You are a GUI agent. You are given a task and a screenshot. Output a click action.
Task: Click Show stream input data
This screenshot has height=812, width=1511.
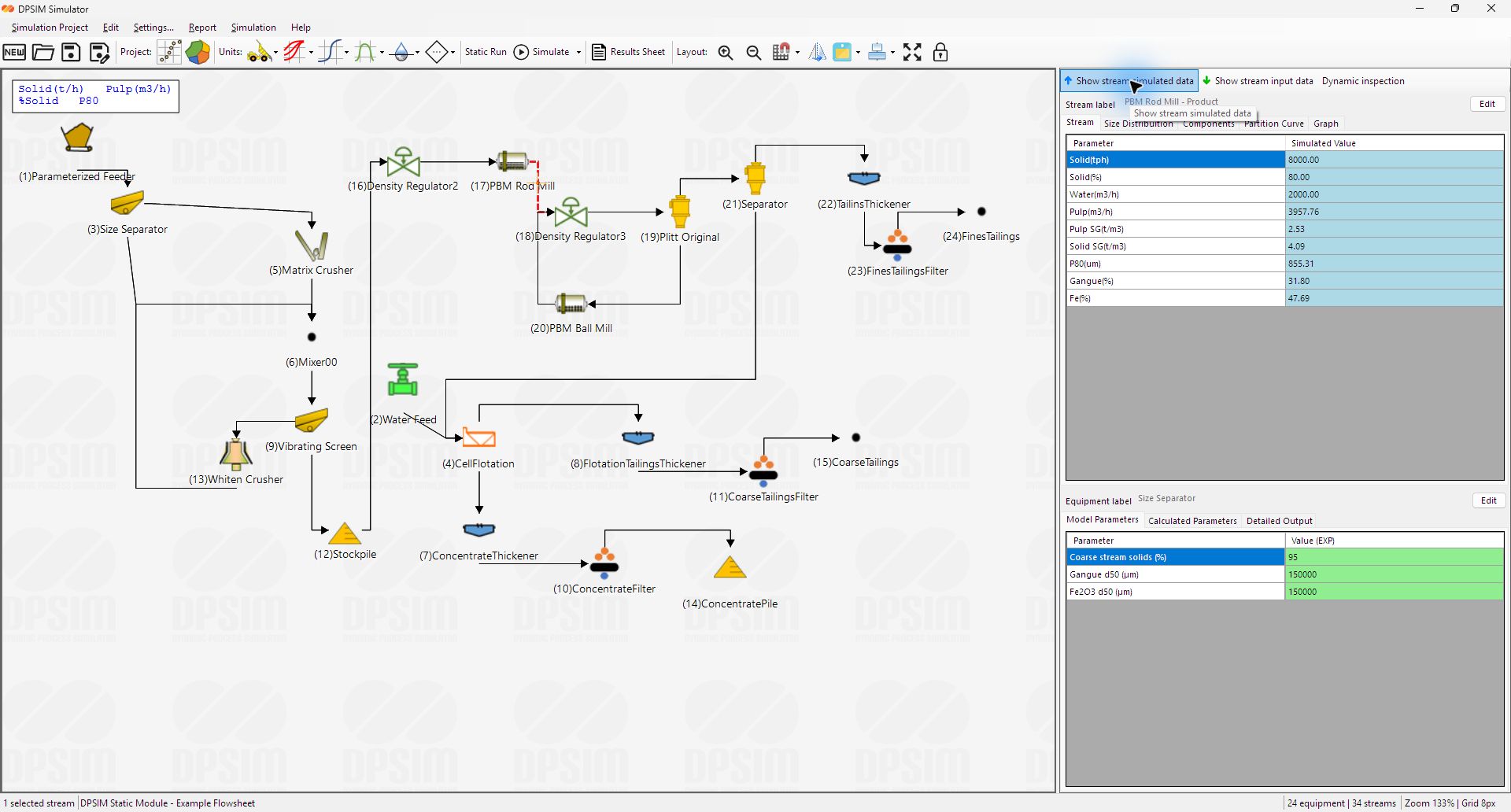pos(1258,81)
